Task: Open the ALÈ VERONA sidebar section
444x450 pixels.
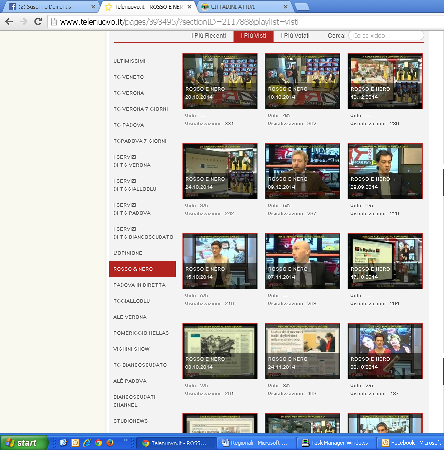Action: [x=130, y=317]
